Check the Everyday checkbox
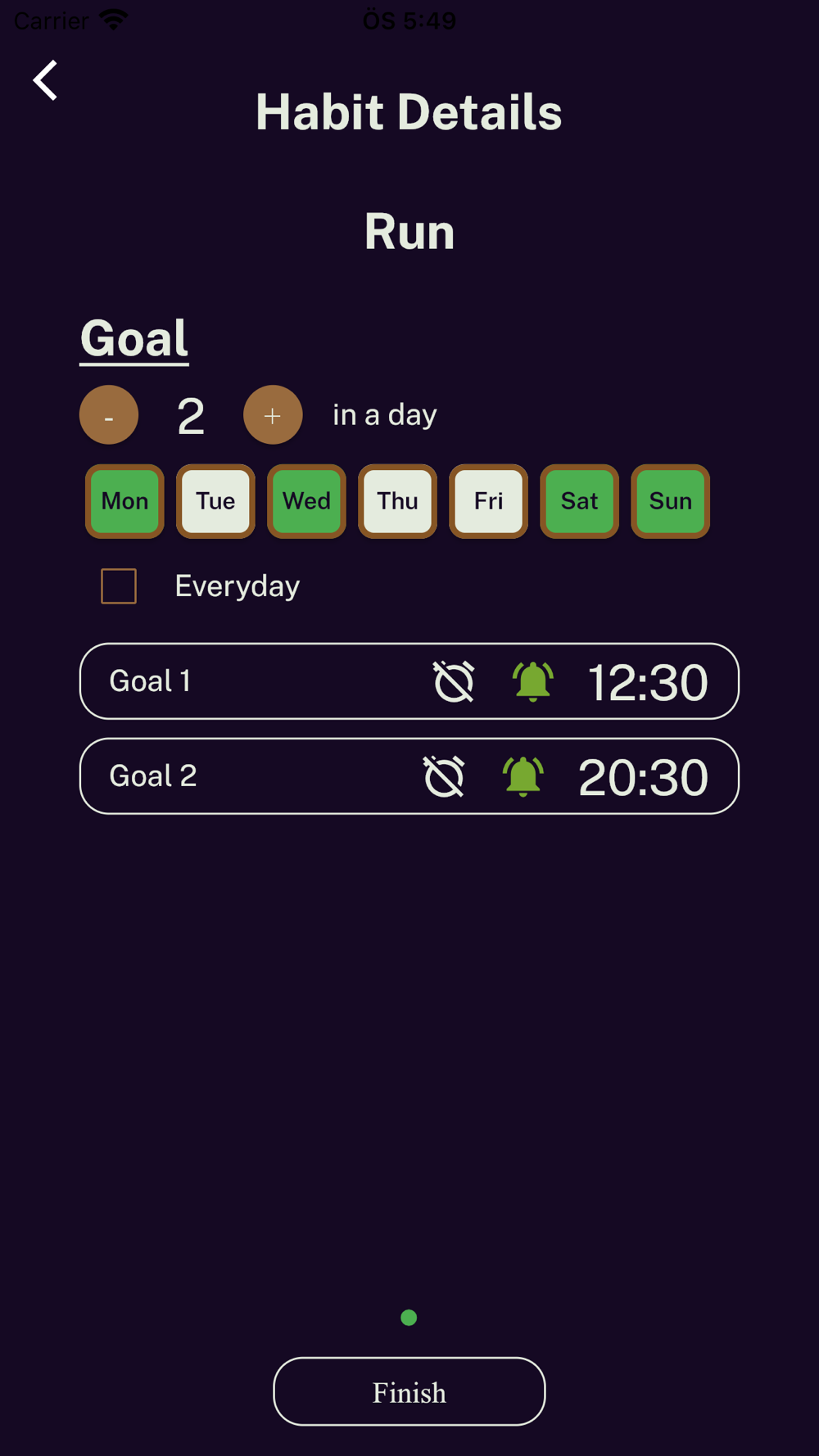The image size is (819, 1456). [x=119, y=586]
